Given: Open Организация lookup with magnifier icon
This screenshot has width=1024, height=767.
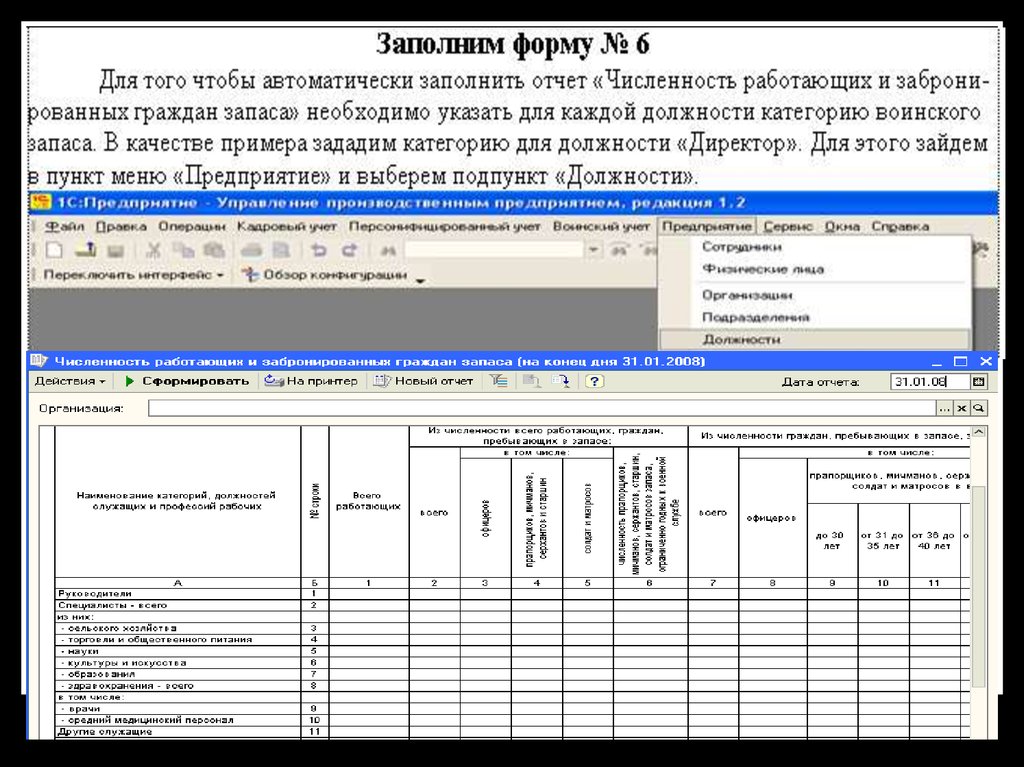Looking at the screenshot, I should coord(979,408).
